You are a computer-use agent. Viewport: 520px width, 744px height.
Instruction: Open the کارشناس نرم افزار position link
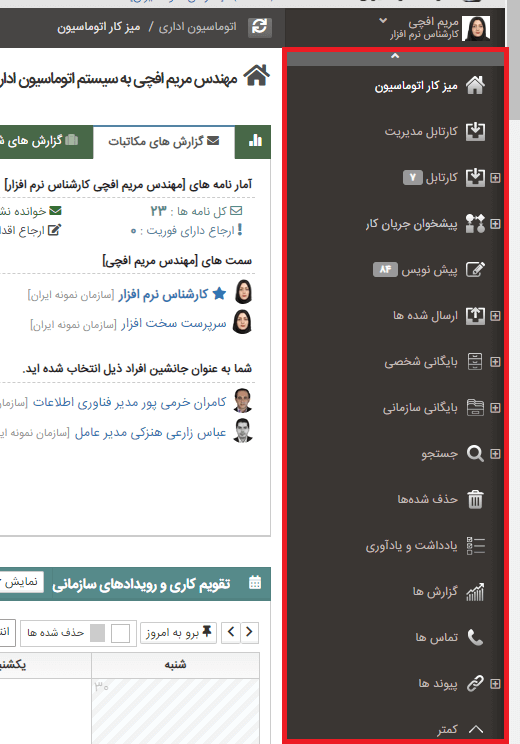[163, 295]
